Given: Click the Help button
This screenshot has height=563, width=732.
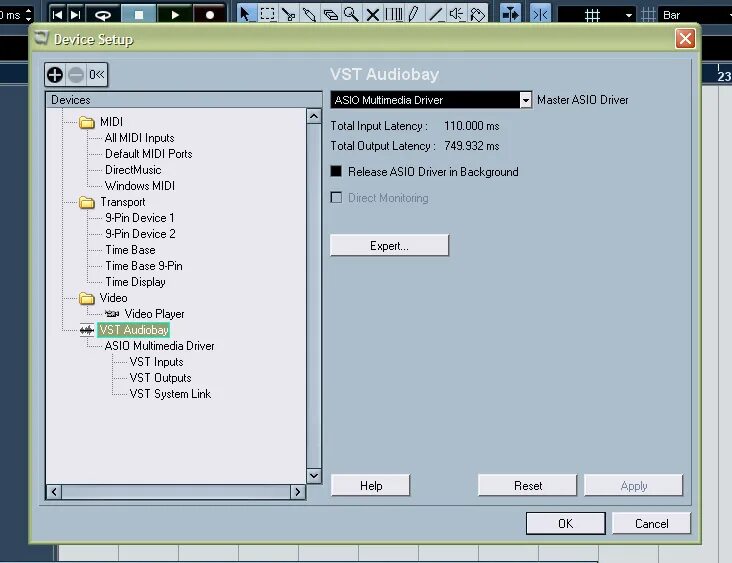Looking at the screenshot, I should 371,486.
